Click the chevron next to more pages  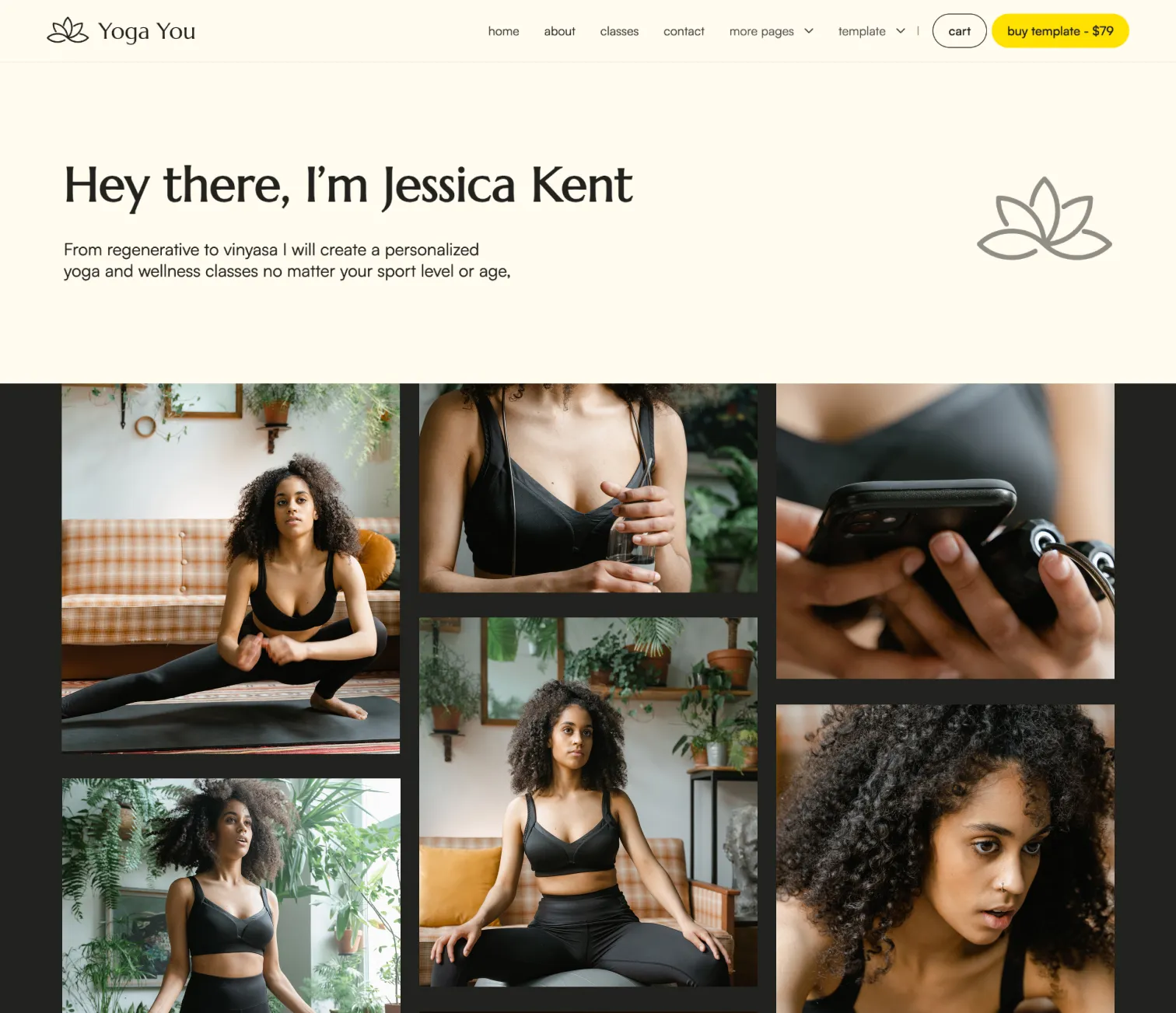(809, 31)
